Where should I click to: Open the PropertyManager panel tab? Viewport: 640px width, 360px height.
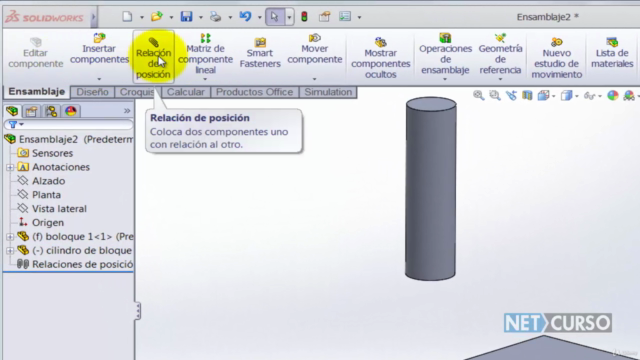tap(31, 111)
